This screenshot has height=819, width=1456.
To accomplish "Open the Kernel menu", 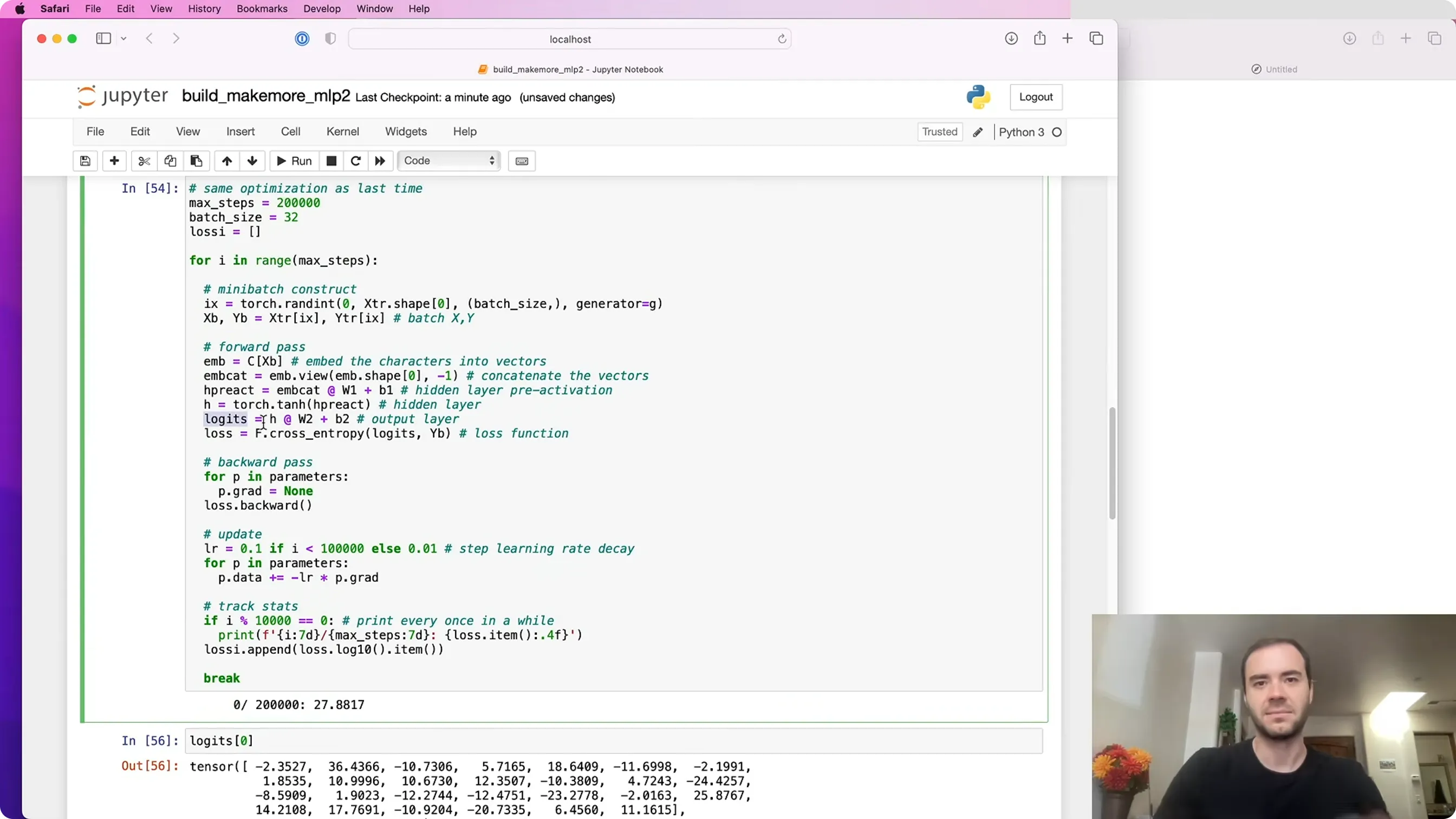I will [342, 132].
